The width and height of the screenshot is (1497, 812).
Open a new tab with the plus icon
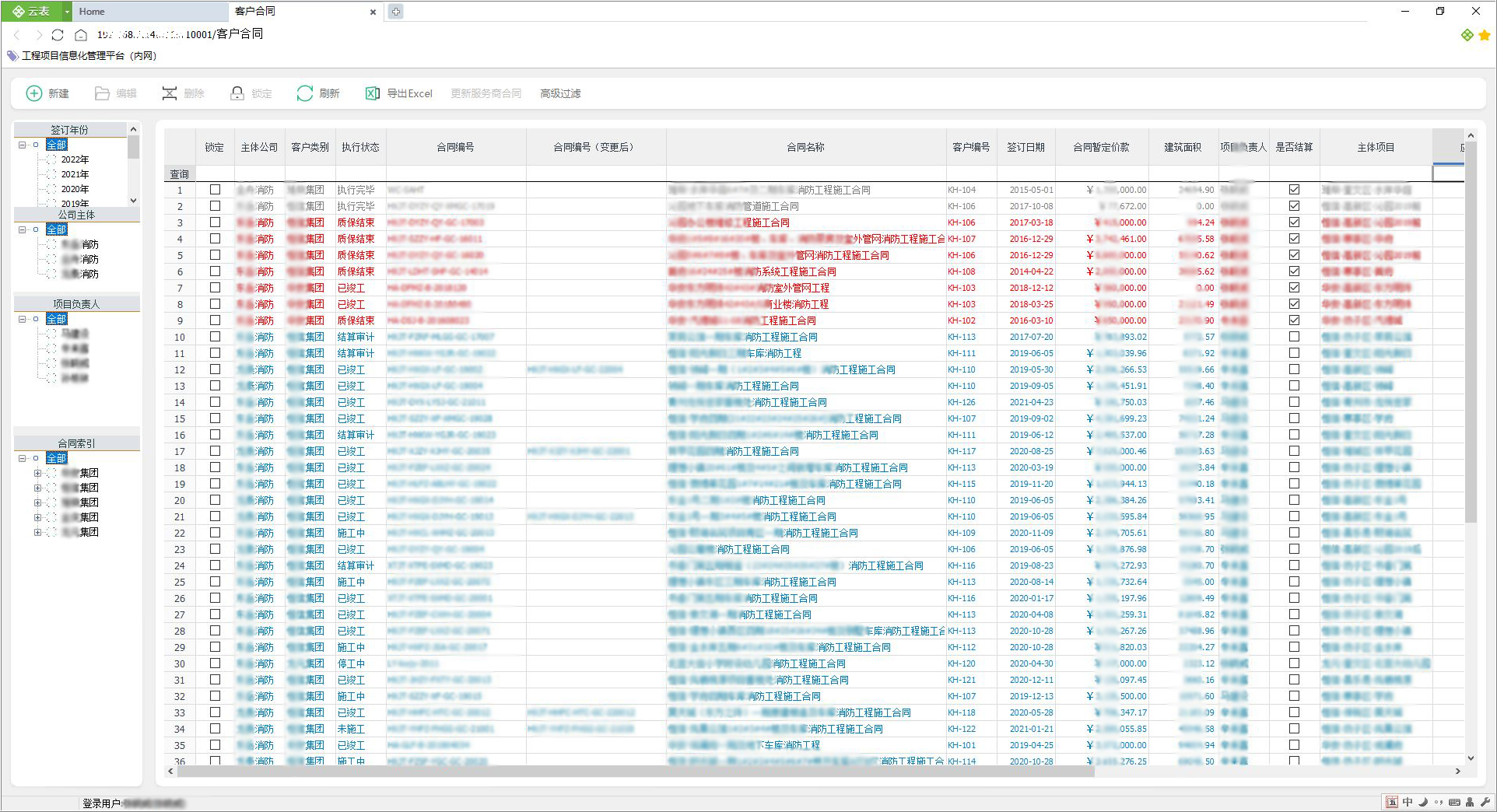click(396, 11)
